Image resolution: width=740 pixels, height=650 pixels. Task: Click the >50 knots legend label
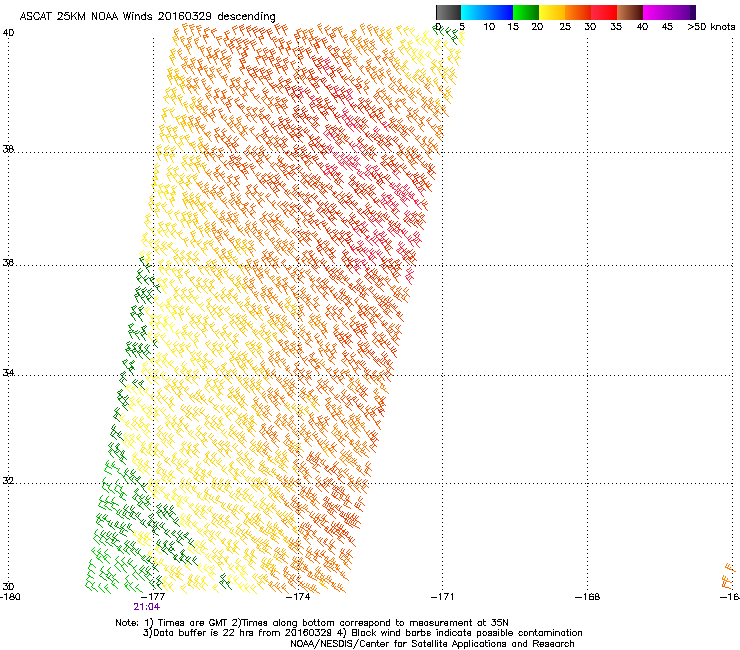tap(711, 27)
